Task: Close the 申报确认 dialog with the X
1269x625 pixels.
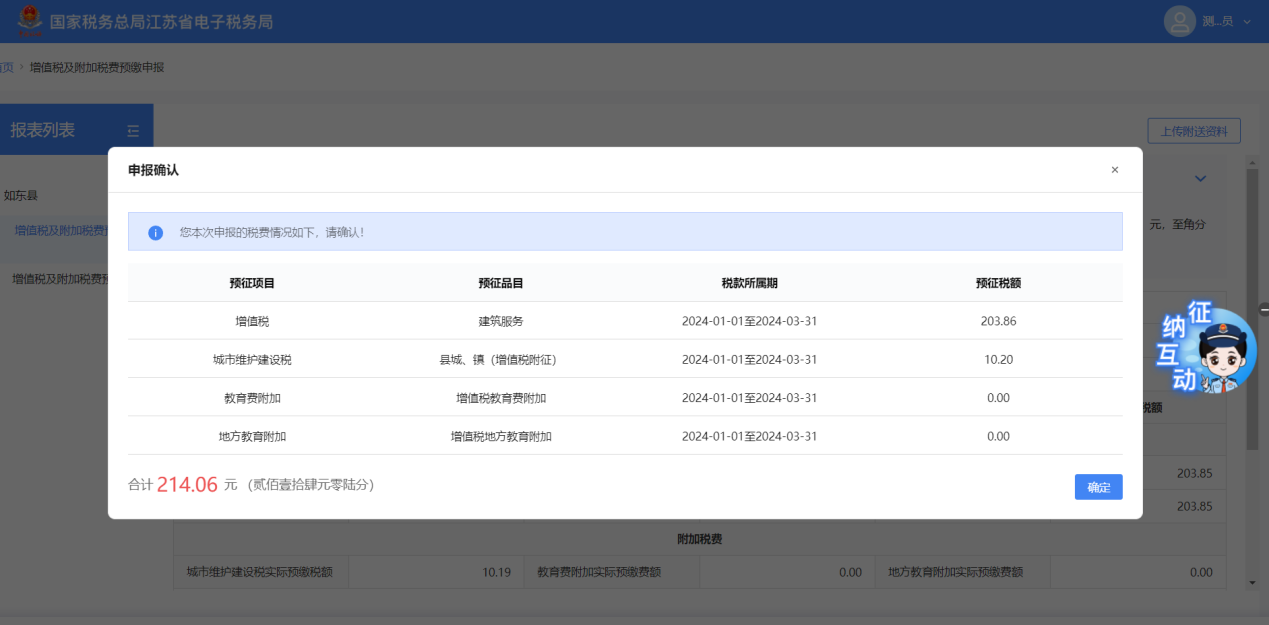Action: point(1114,170)
